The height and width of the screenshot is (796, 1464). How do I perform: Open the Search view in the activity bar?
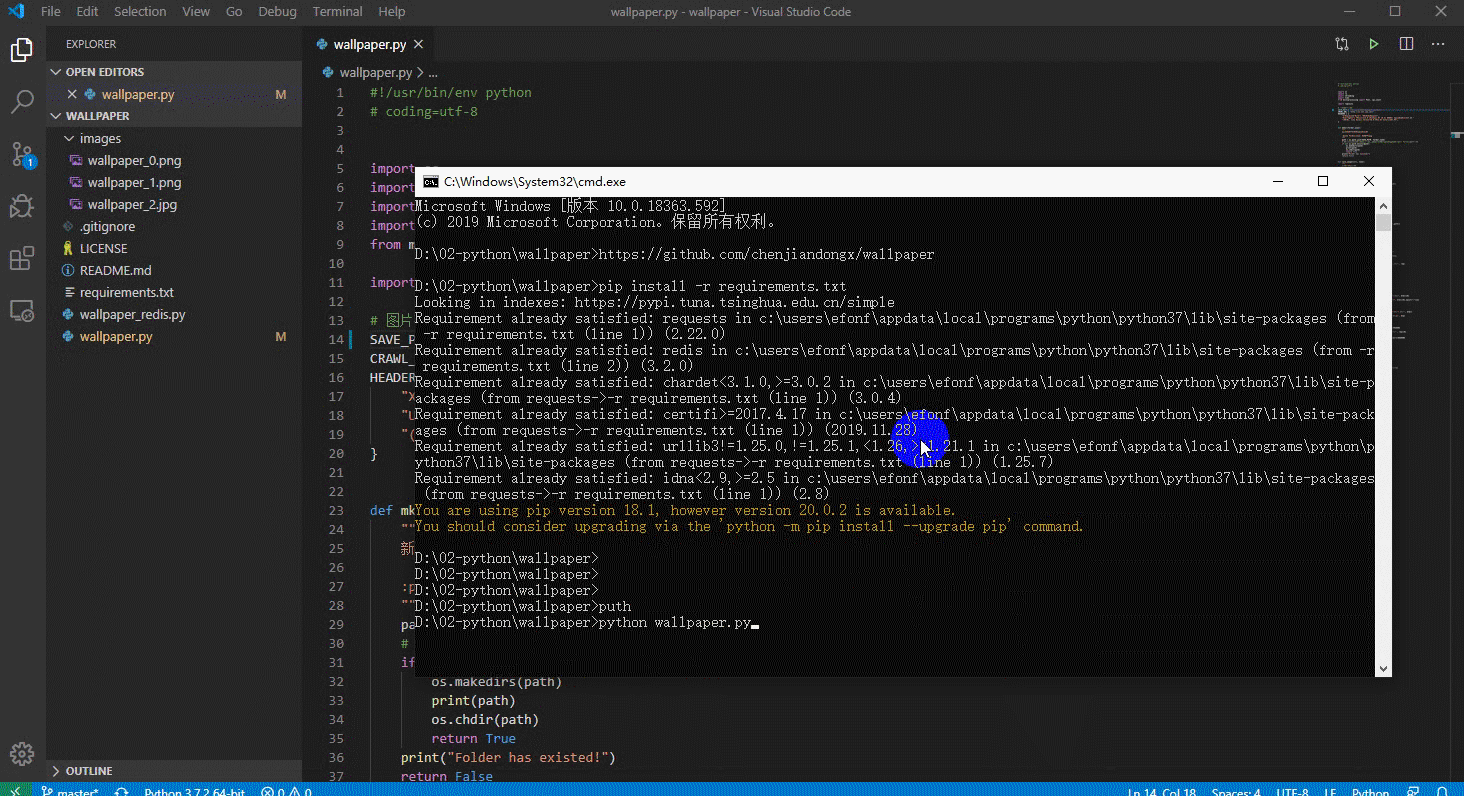22,102
